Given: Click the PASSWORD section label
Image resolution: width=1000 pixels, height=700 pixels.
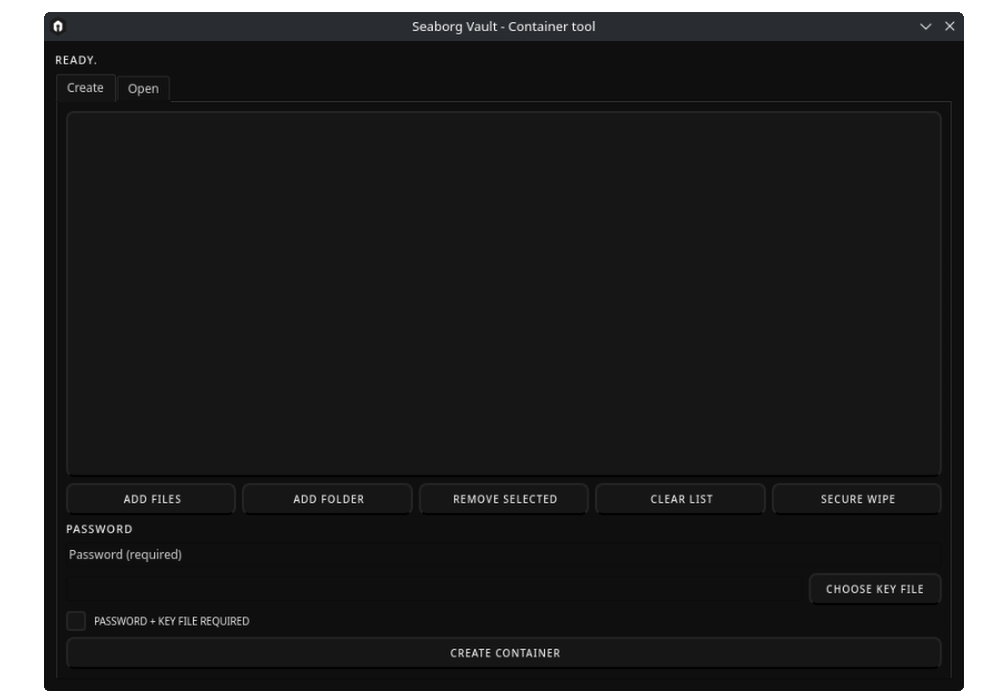Looking at the screenshot, I should tap(99, 529).
